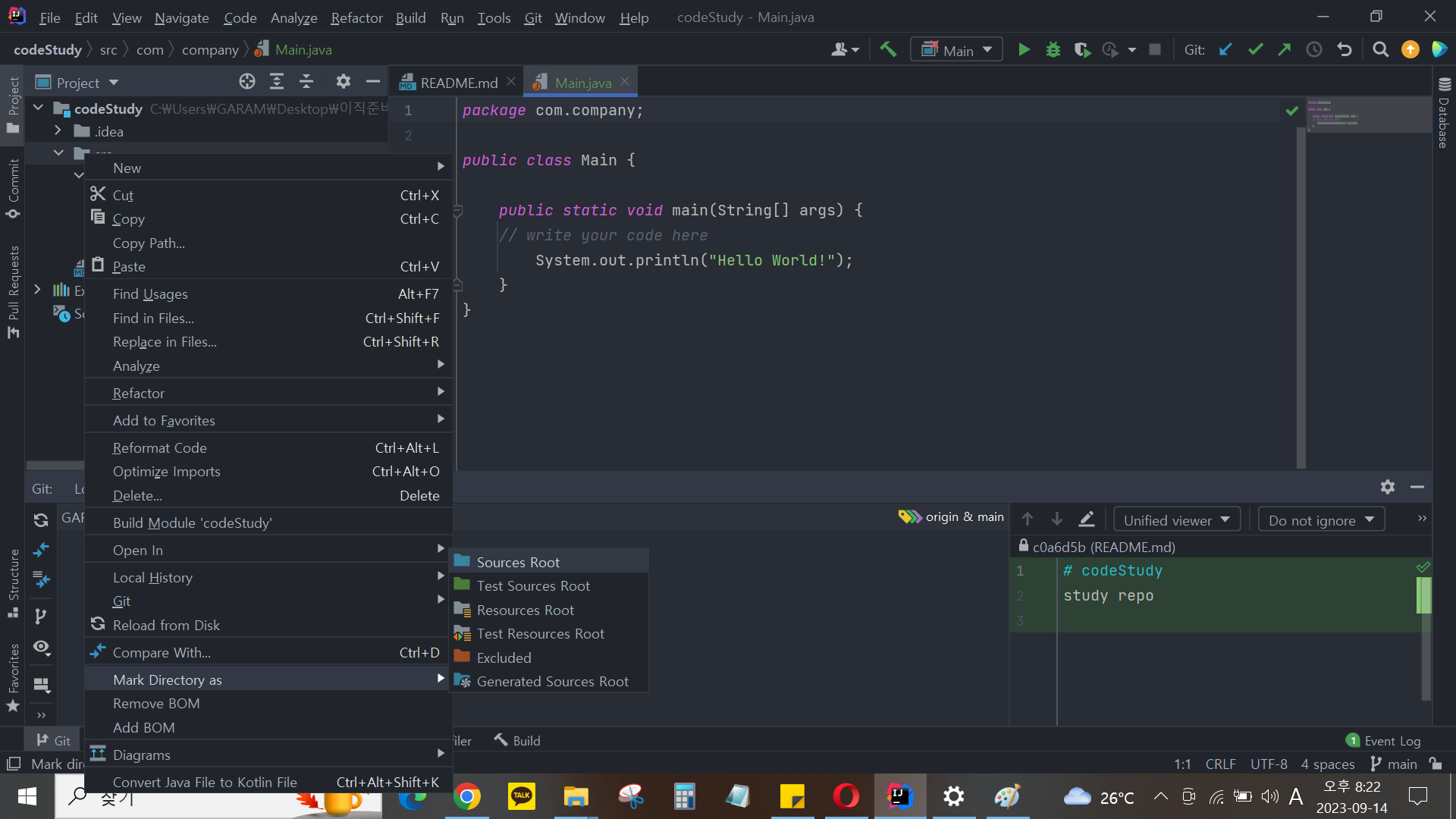
Task: Click the green Run button
Action: pyautogui.click(x=1024, y=50)
